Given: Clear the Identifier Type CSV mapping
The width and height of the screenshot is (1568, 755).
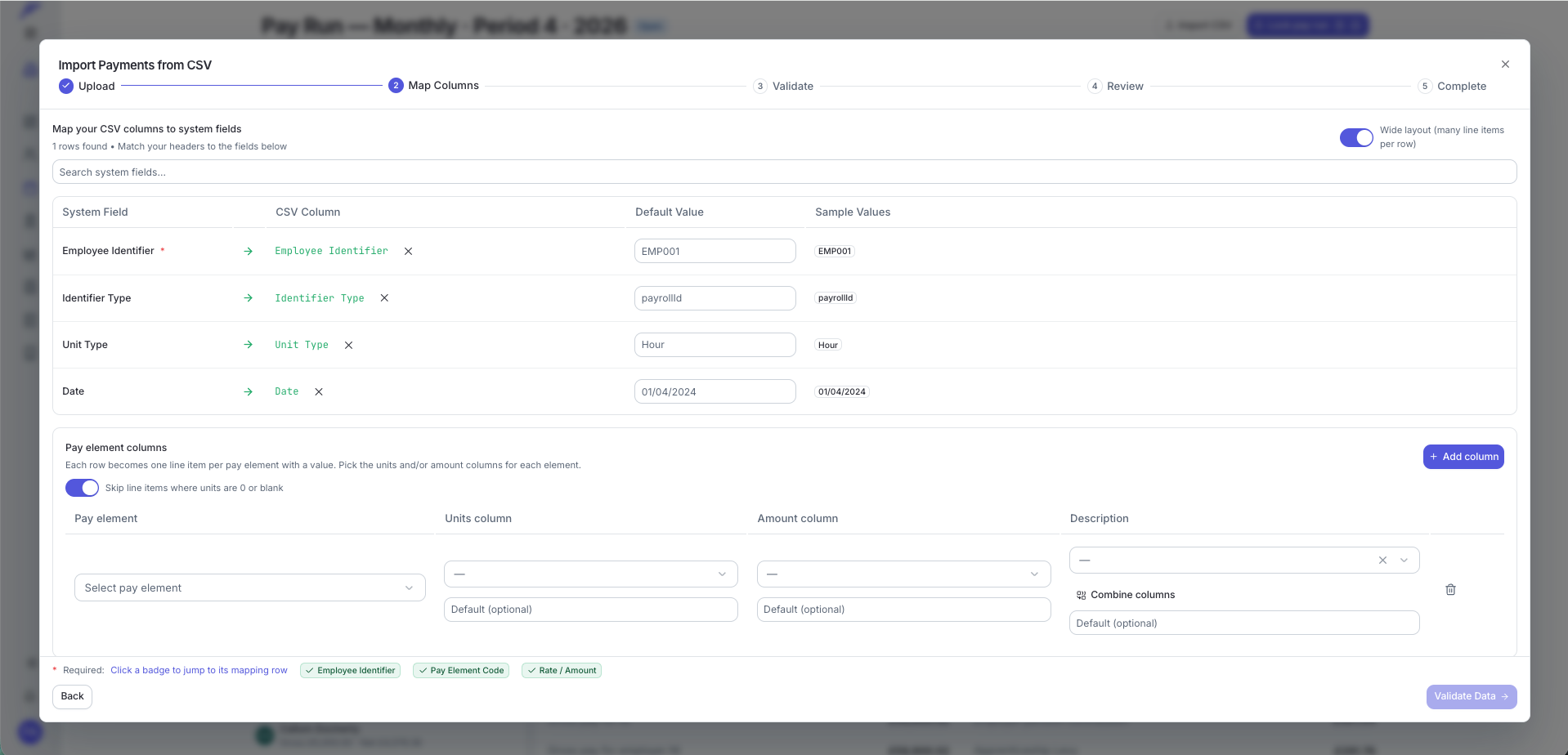Looking at the screenshot, I should point(384,298).
